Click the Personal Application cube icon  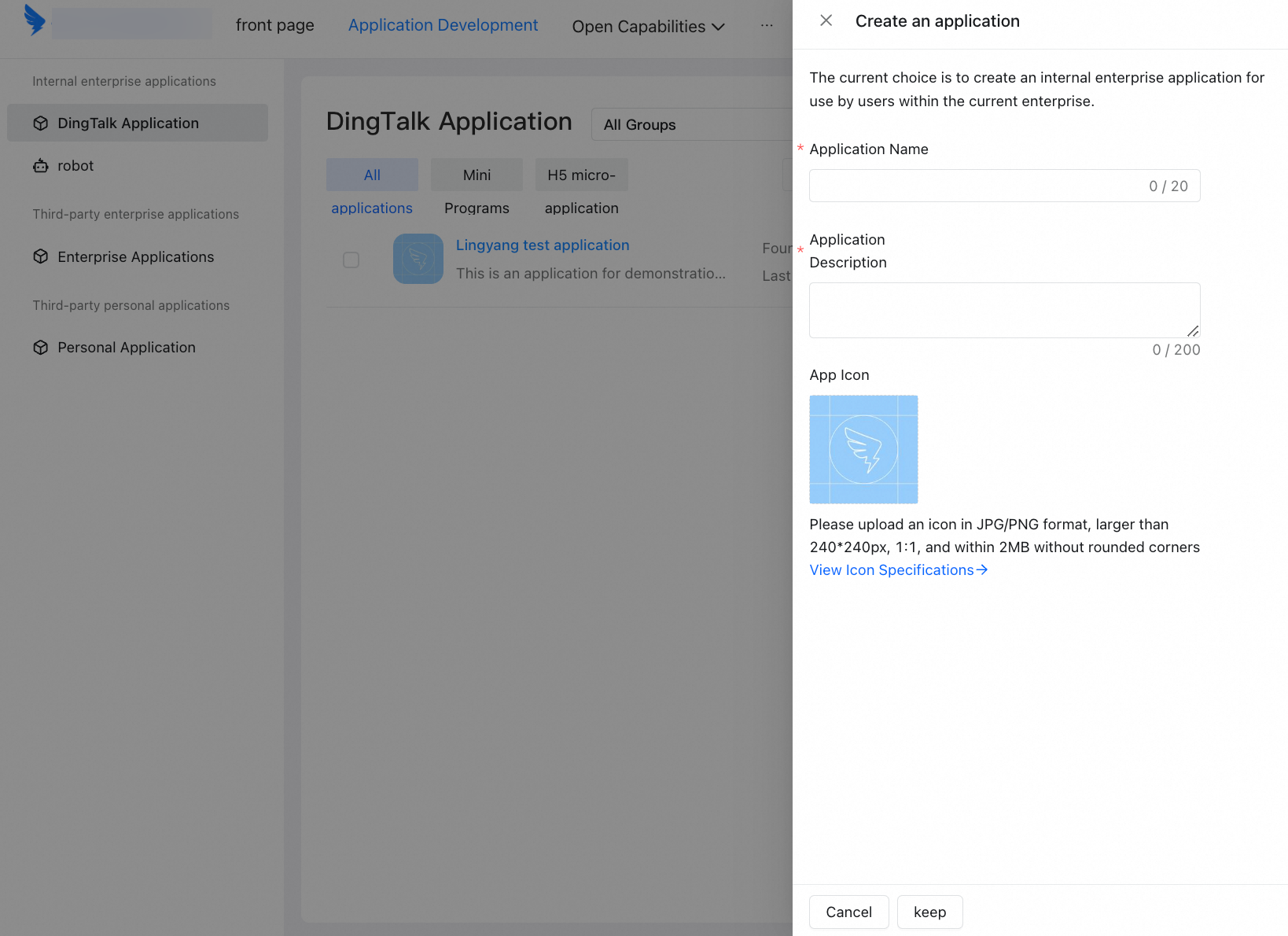[x=41, y=348]
